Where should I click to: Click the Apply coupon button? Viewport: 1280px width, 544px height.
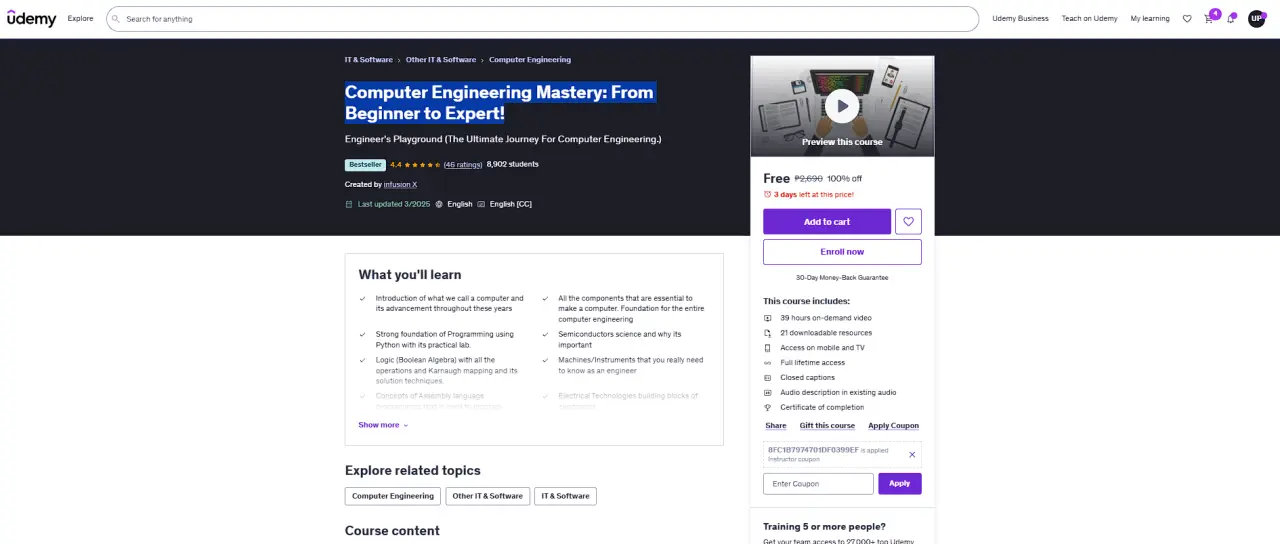pyautogui.click(x=900, y=484)
